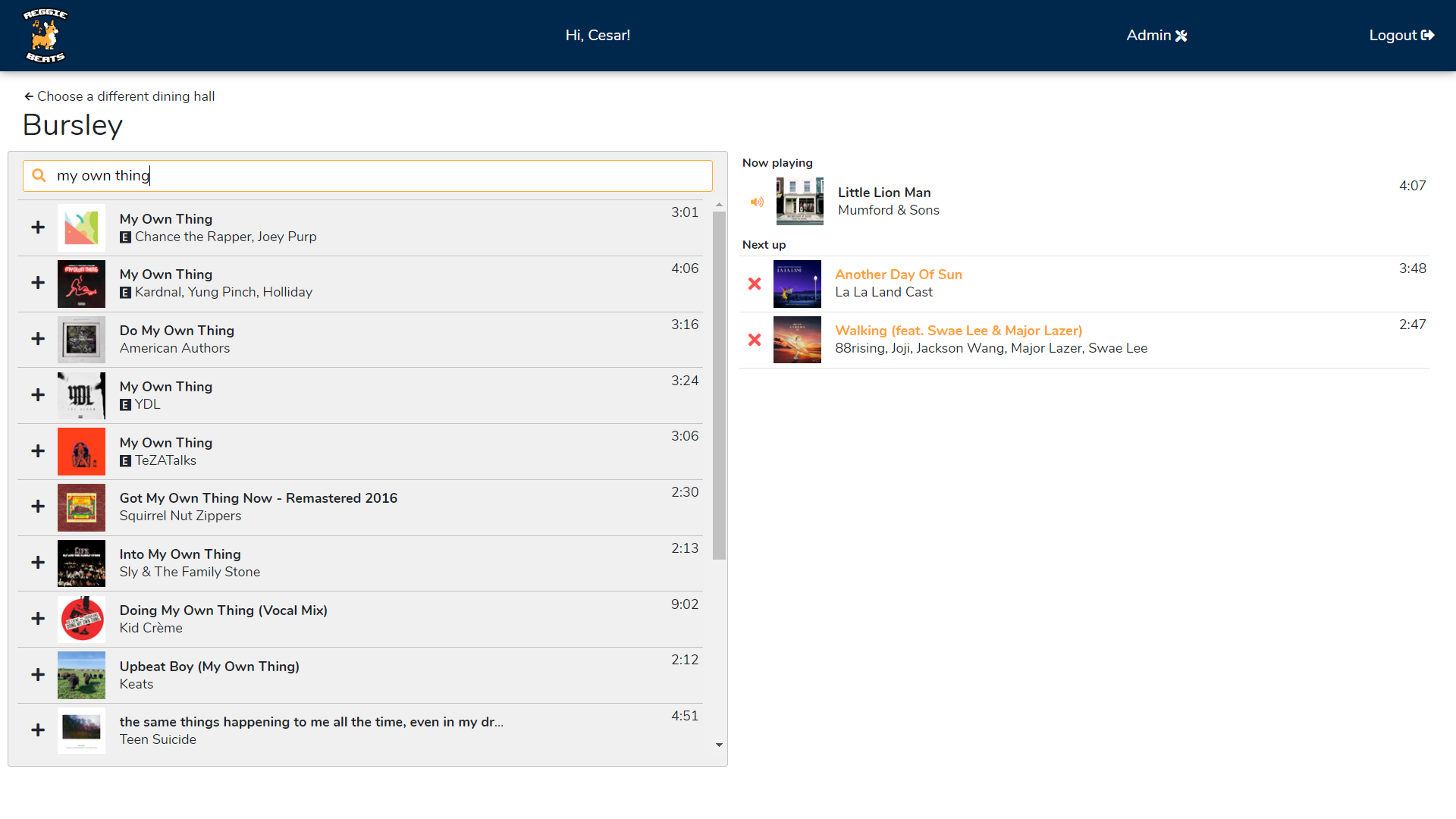Click the La La Land Cast artist text
1456x819 pixels.
(883, 292)
